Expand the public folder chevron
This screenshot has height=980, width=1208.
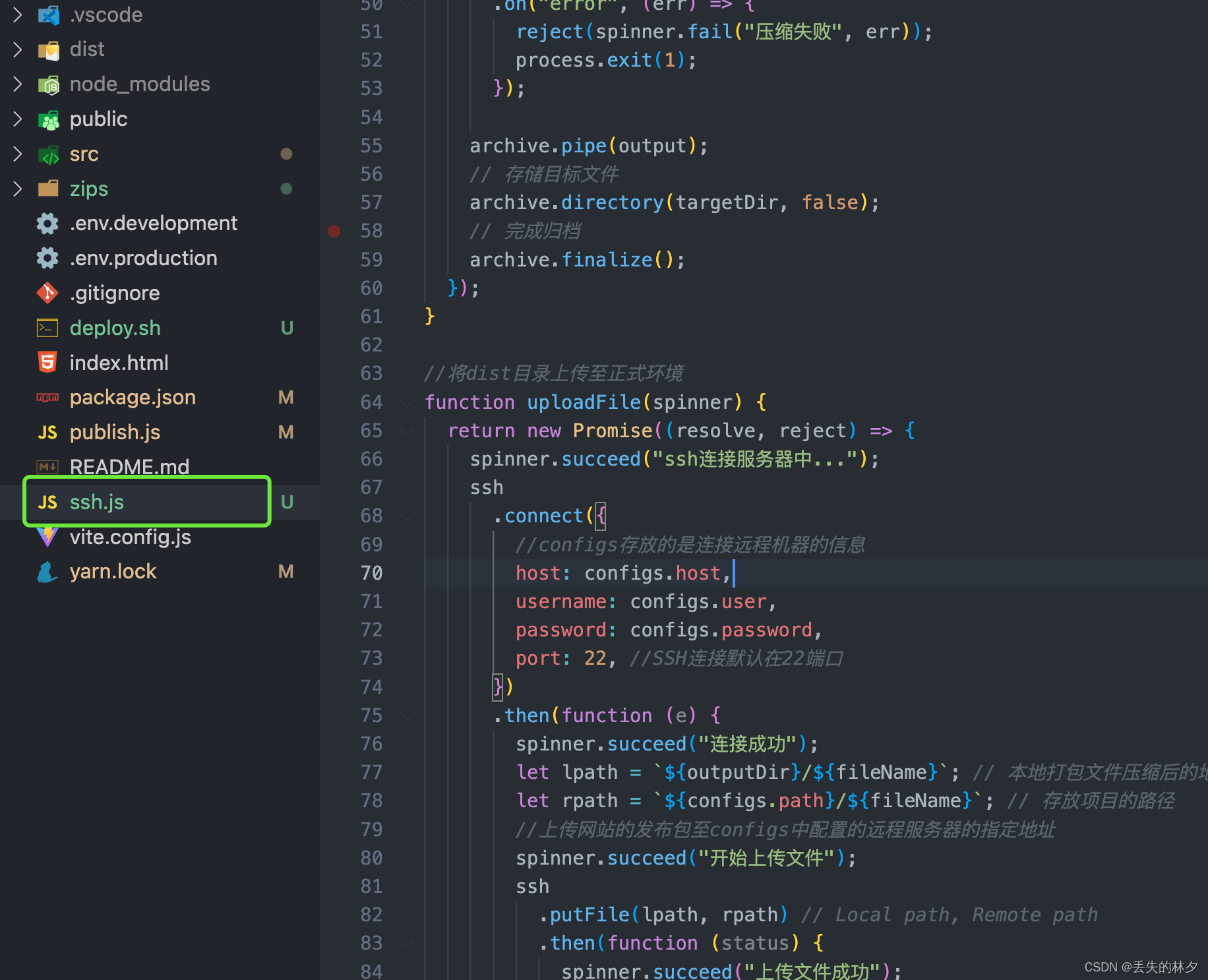click(18, 119)
